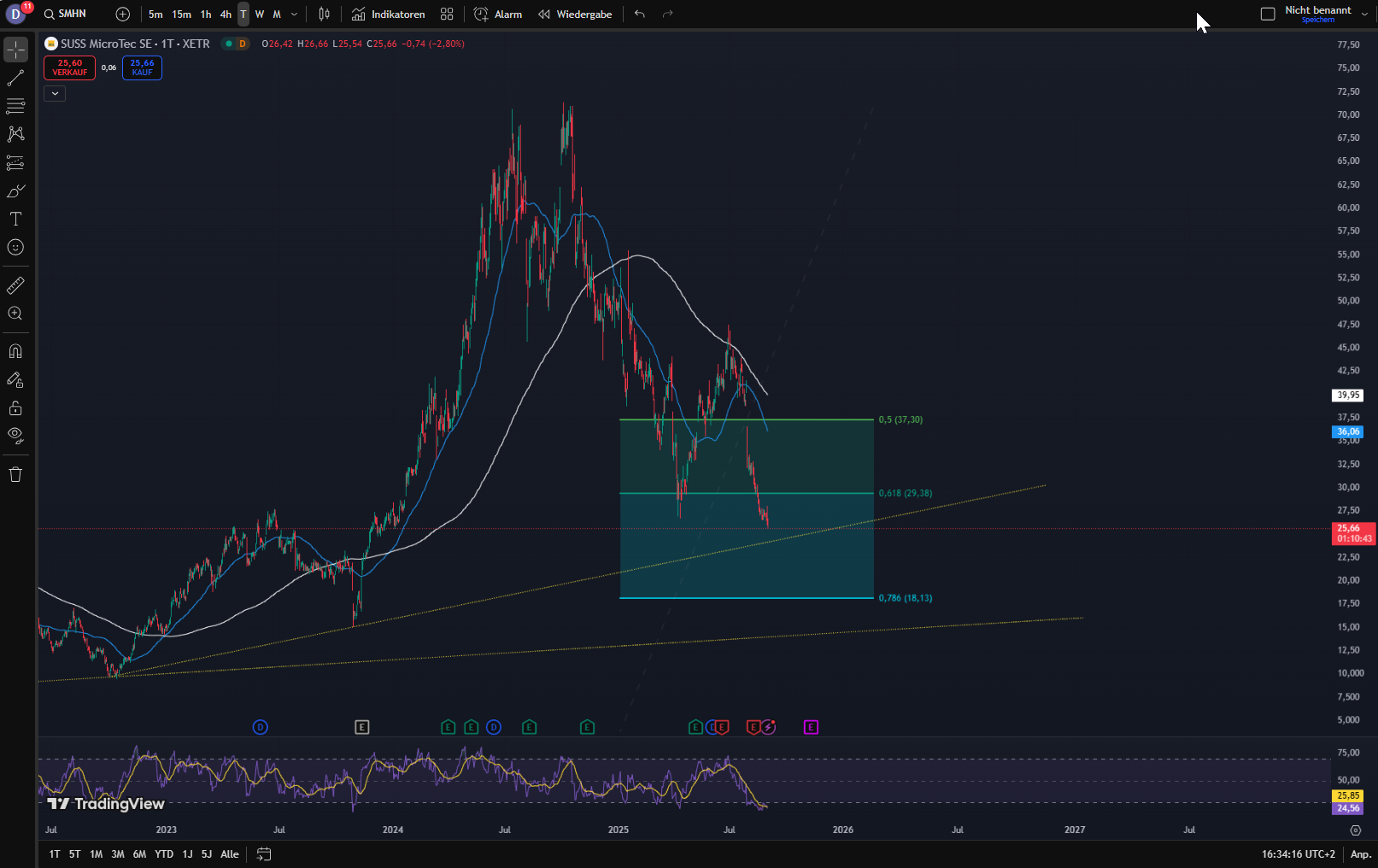Hide all drawings with eye icon
The height and width of the screenshot is (868, 1378).
(x=15, y=435)
